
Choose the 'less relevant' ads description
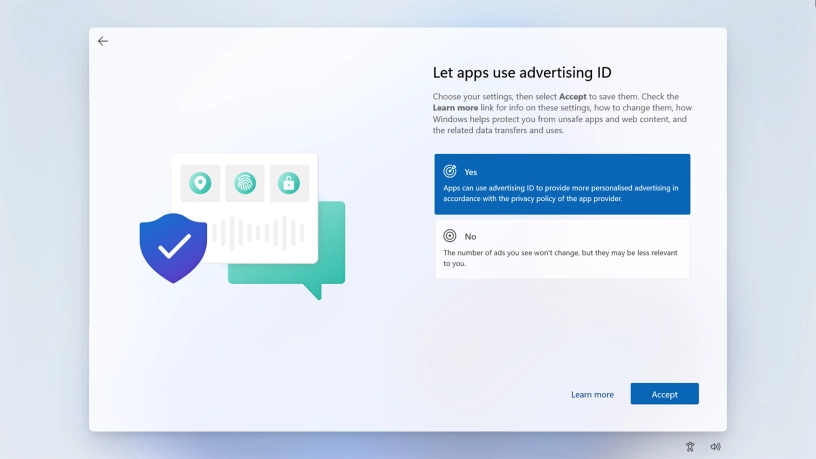(561, 258)
